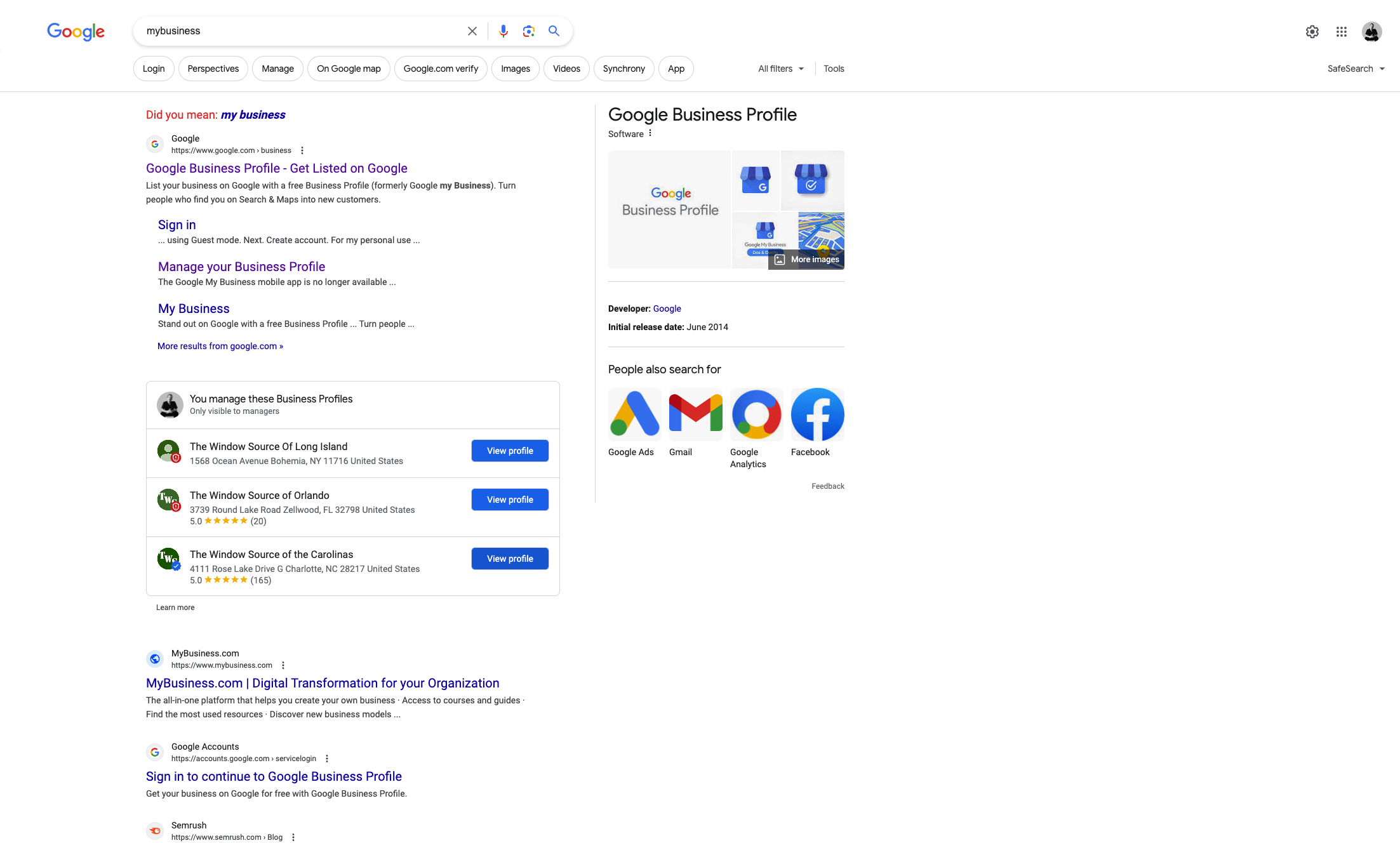Image resolution: width=1400 pixels, height=843 pixels.
Task: Switch to the Videos tab
Action: (x=566, y=69)
